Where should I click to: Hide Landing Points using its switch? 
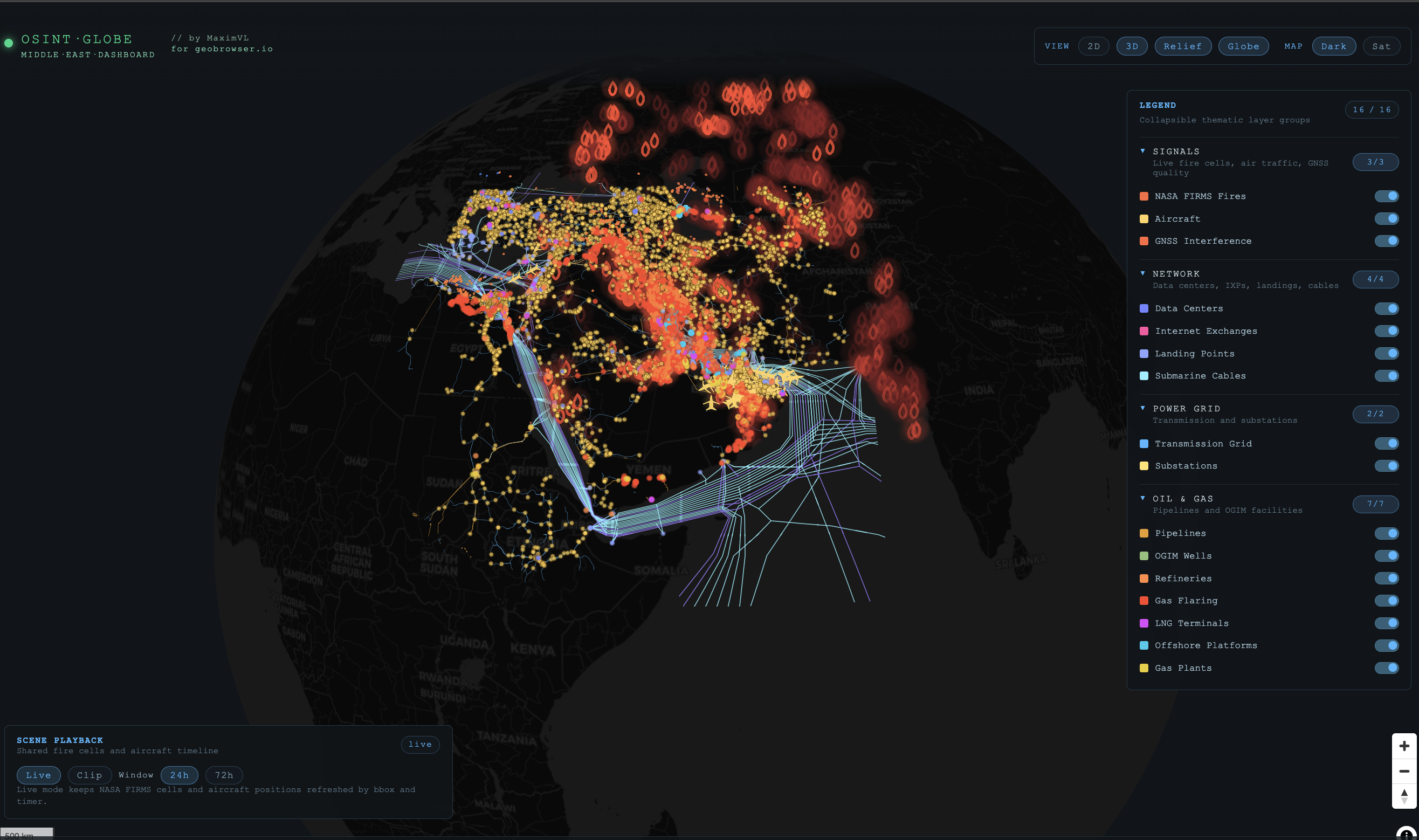click(1386, 354)
